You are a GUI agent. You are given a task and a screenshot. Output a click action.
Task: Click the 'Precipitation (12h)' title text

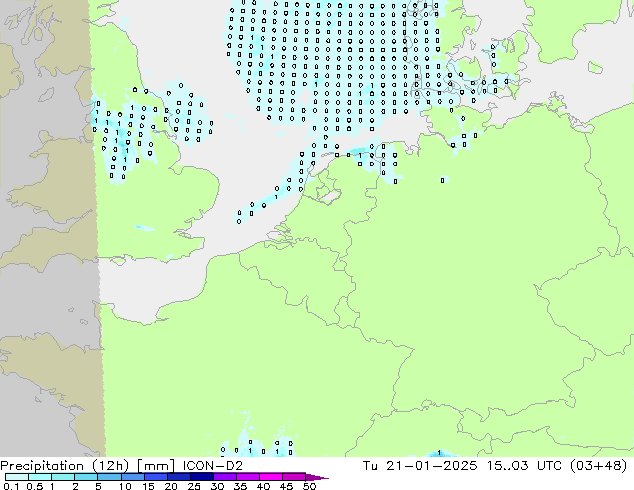(65, 466)
